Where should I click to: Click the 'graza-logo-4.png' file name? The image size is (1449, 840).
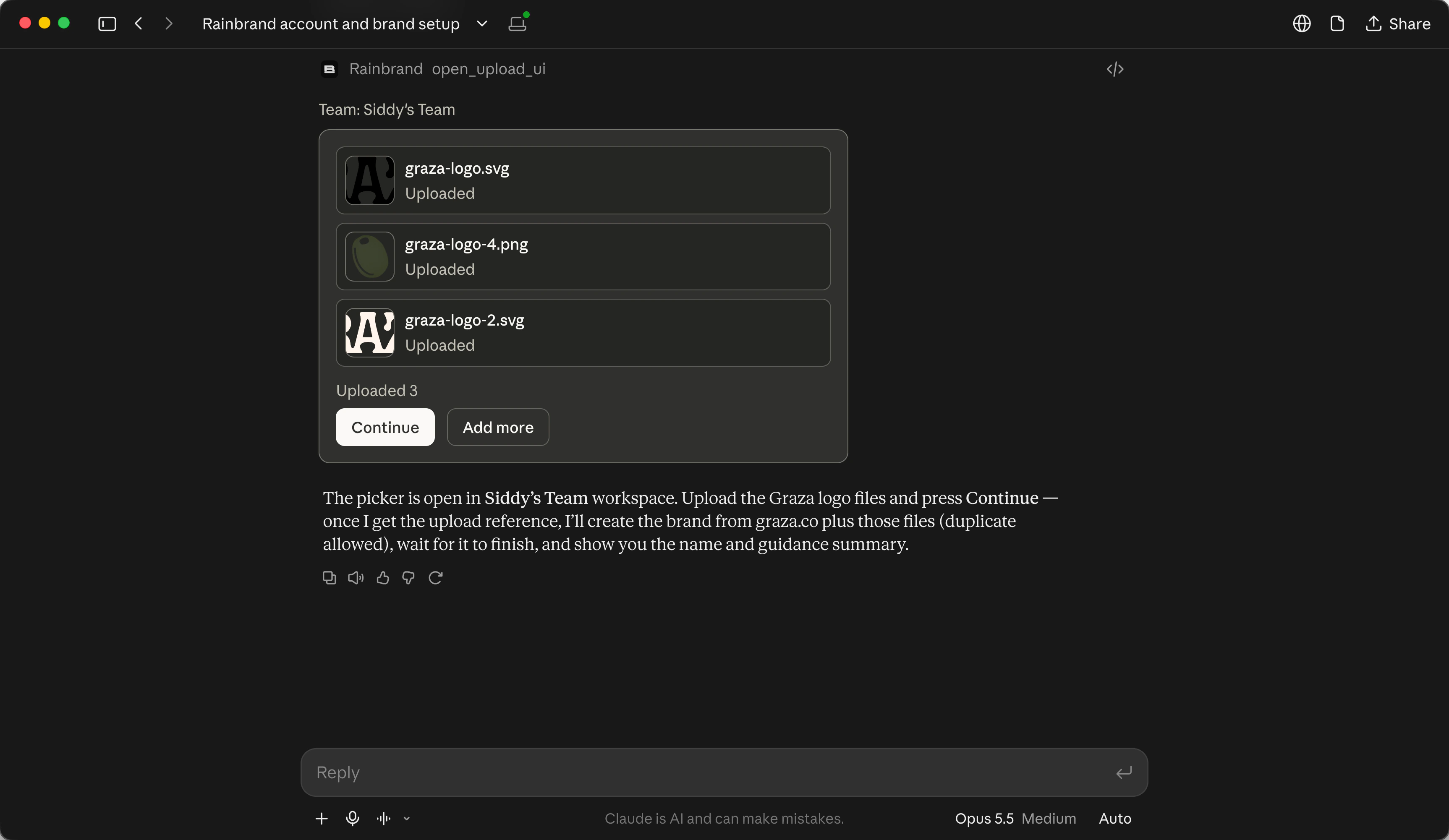point(466,244)
